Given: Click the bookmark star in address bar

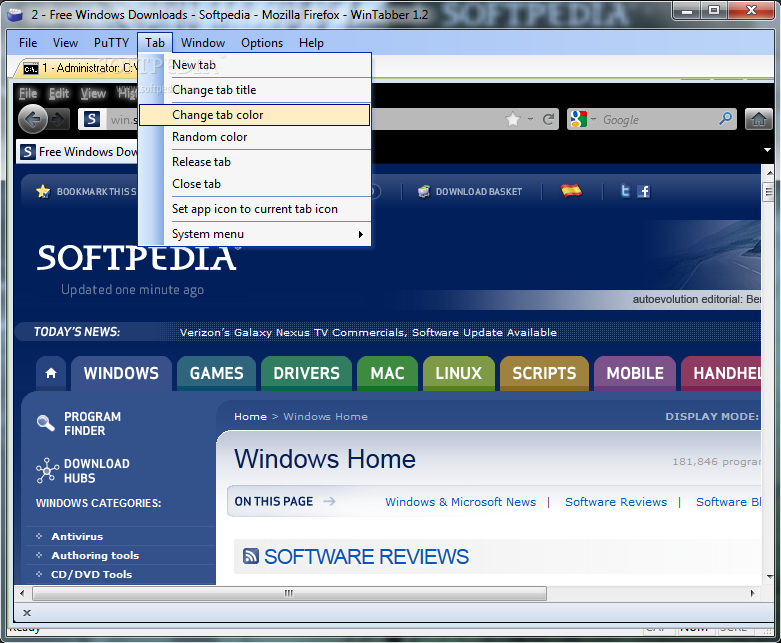Looking at the screenshot, I should click(513, 120).
